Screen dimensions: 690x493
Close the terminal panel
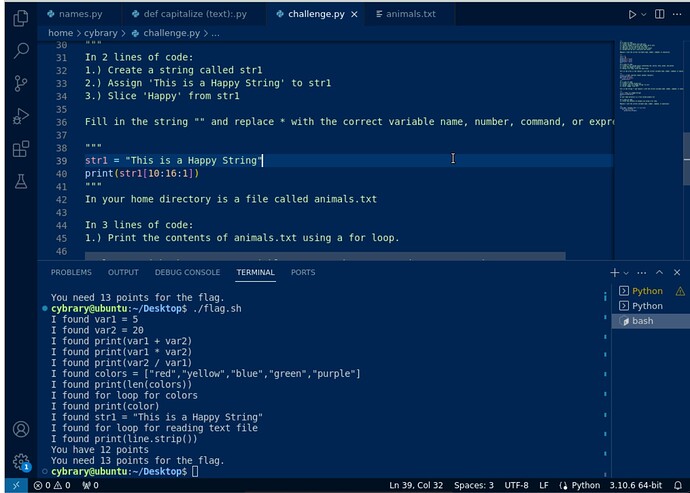coord(677,272)
